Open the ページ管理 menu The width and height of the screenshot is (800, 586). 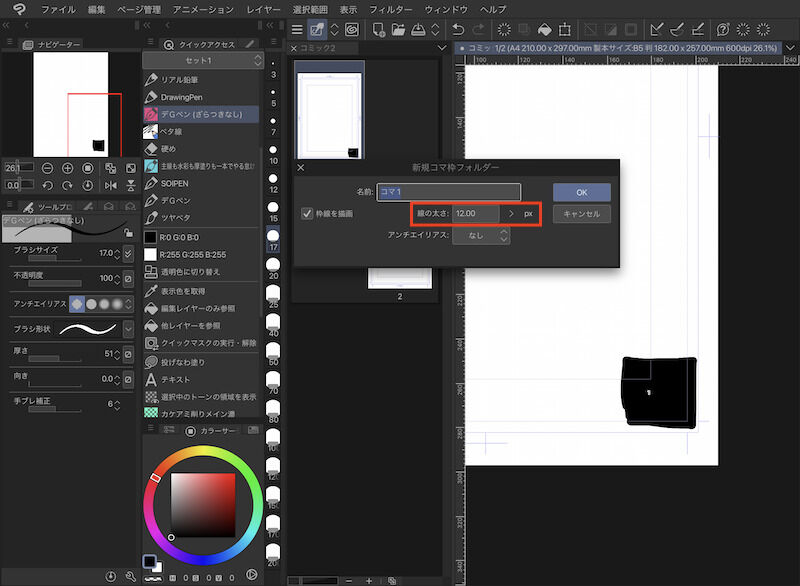139,9
